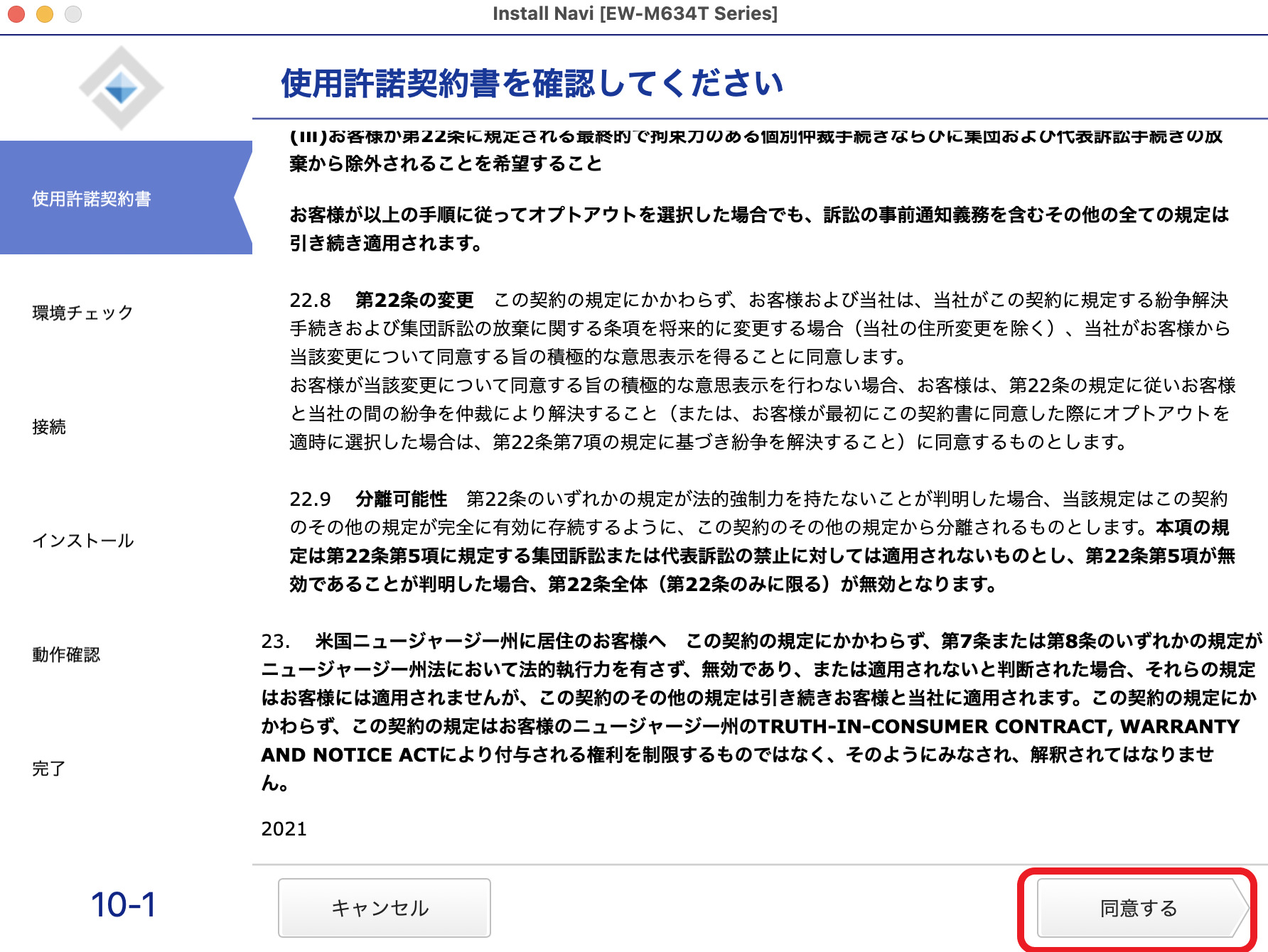The image size is (1268, 952).
Task: Open the 動作確認 sidebar step
Action: 66,654
